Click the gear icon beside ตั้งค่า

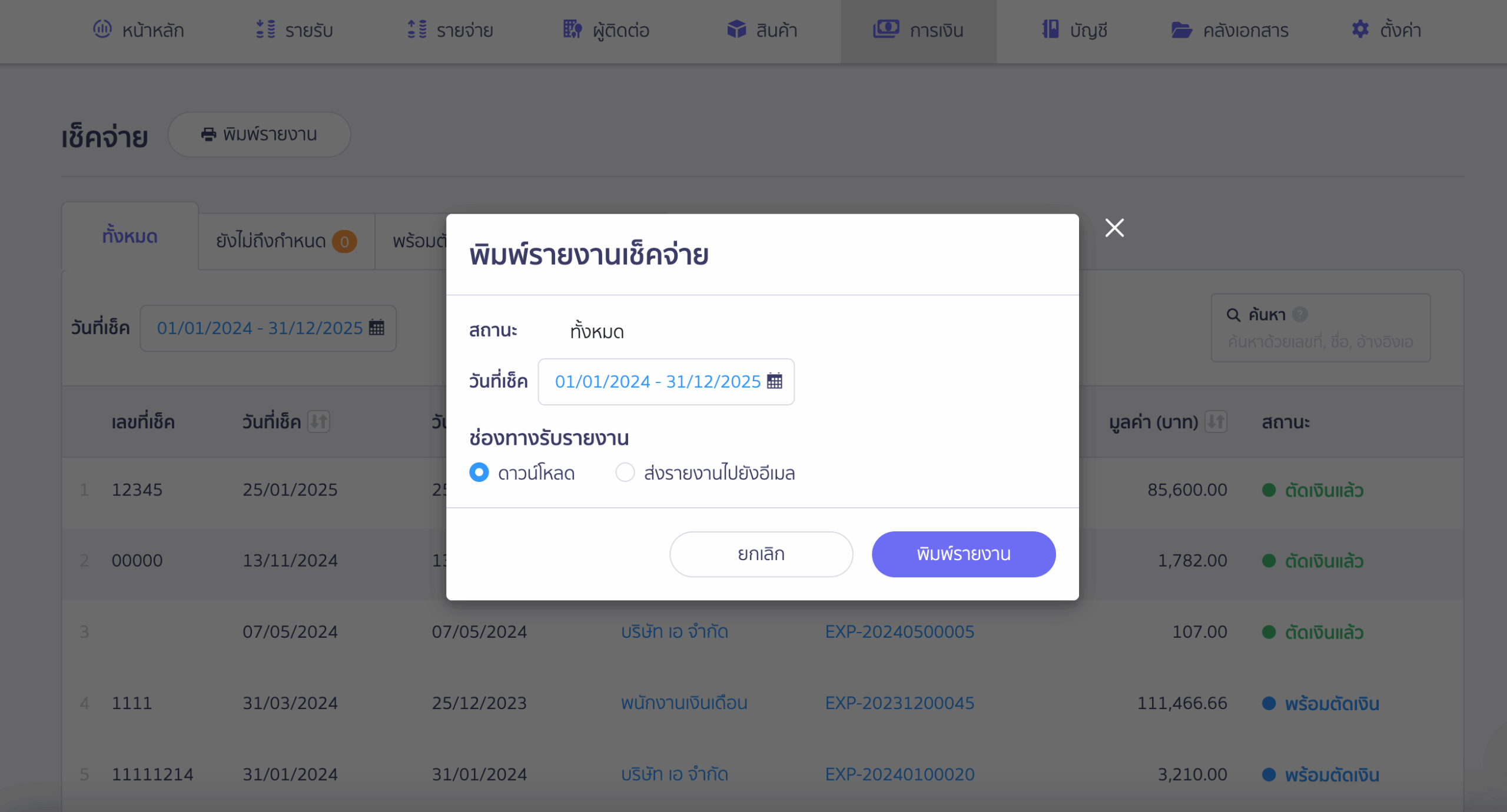(x=1360, y=29)
